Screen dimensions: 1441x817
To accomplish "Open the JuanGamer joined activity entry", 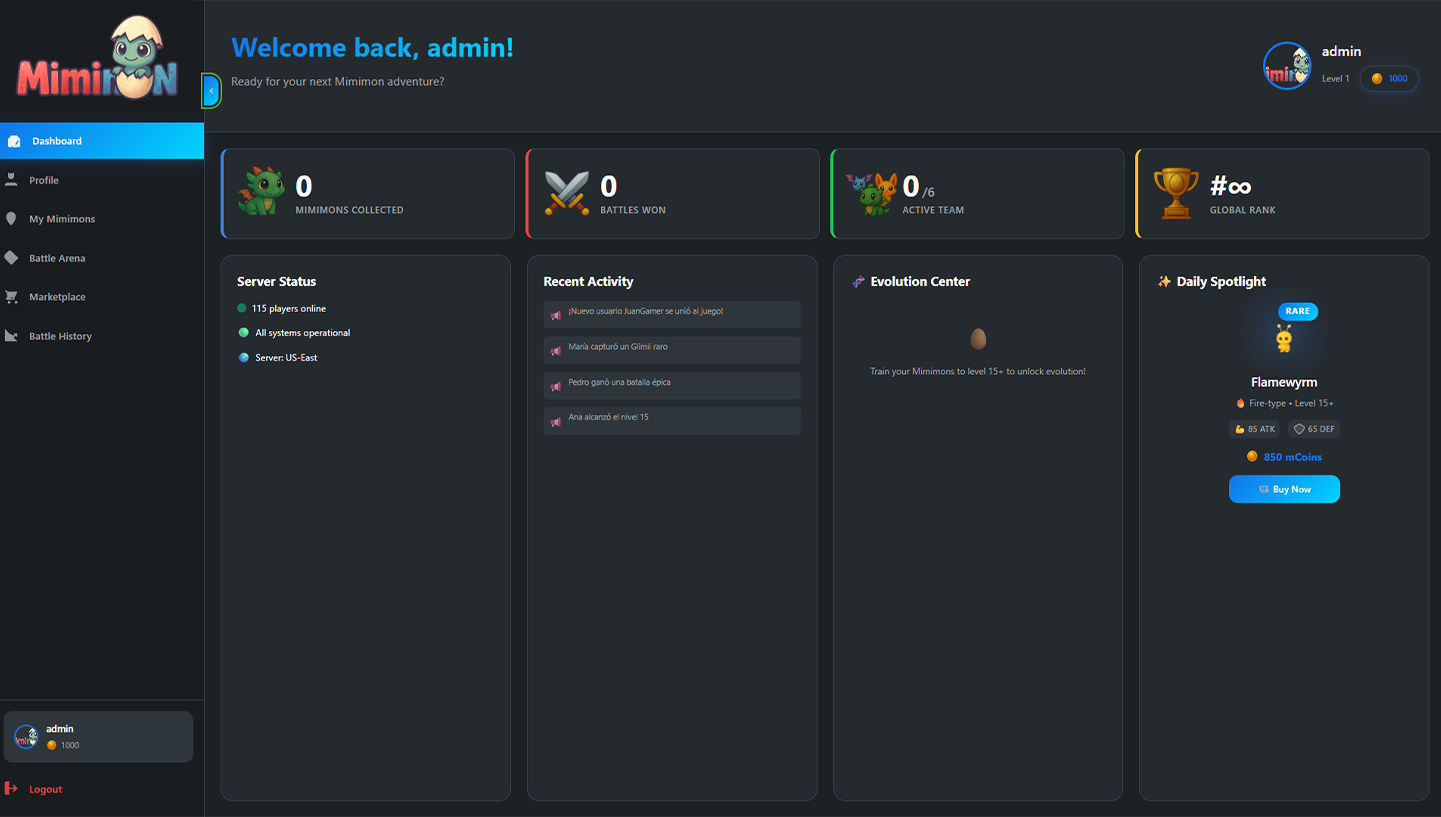I will coord(672,314).
